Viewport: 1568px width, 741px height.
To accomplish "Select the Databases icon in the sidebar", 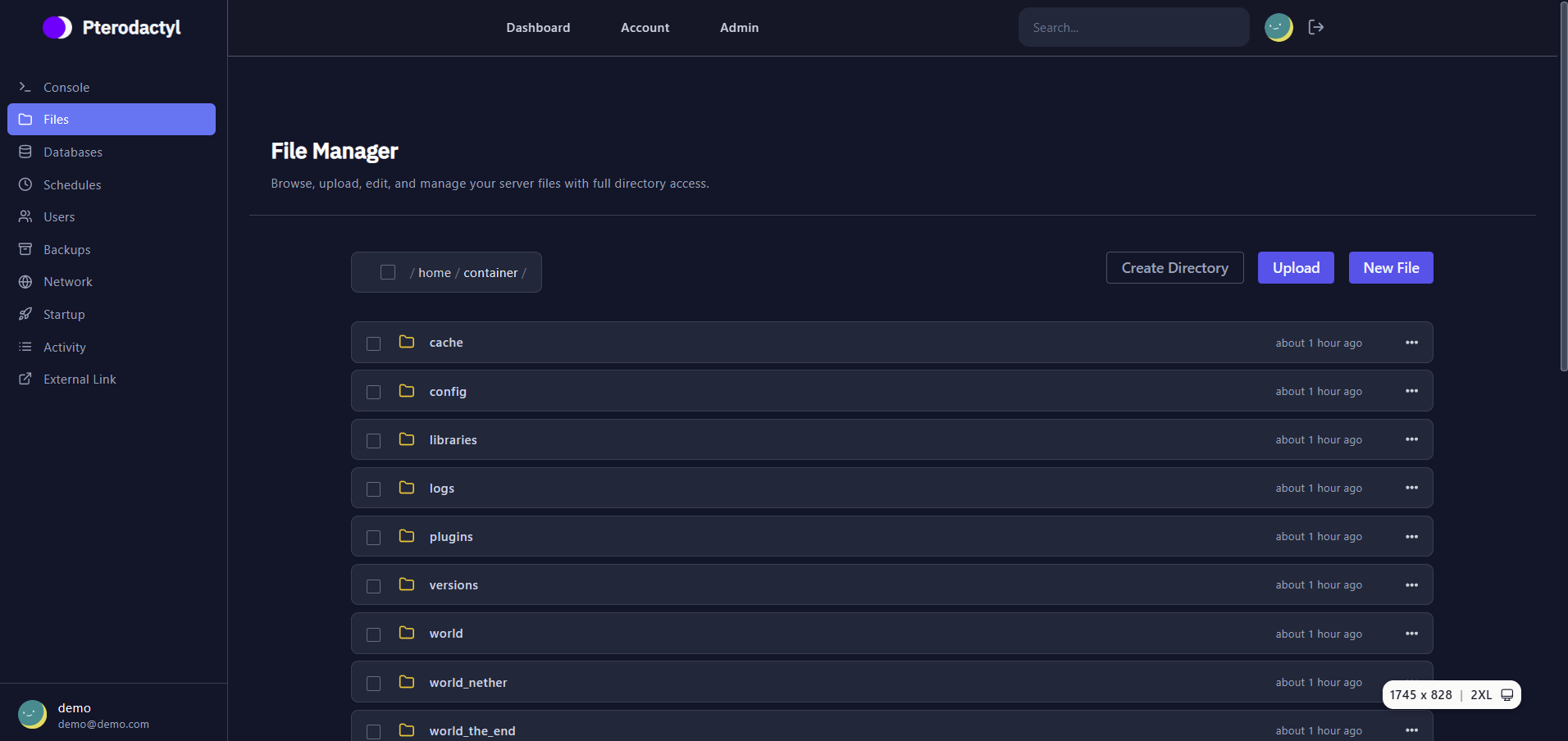I will (x=25, y=152).
